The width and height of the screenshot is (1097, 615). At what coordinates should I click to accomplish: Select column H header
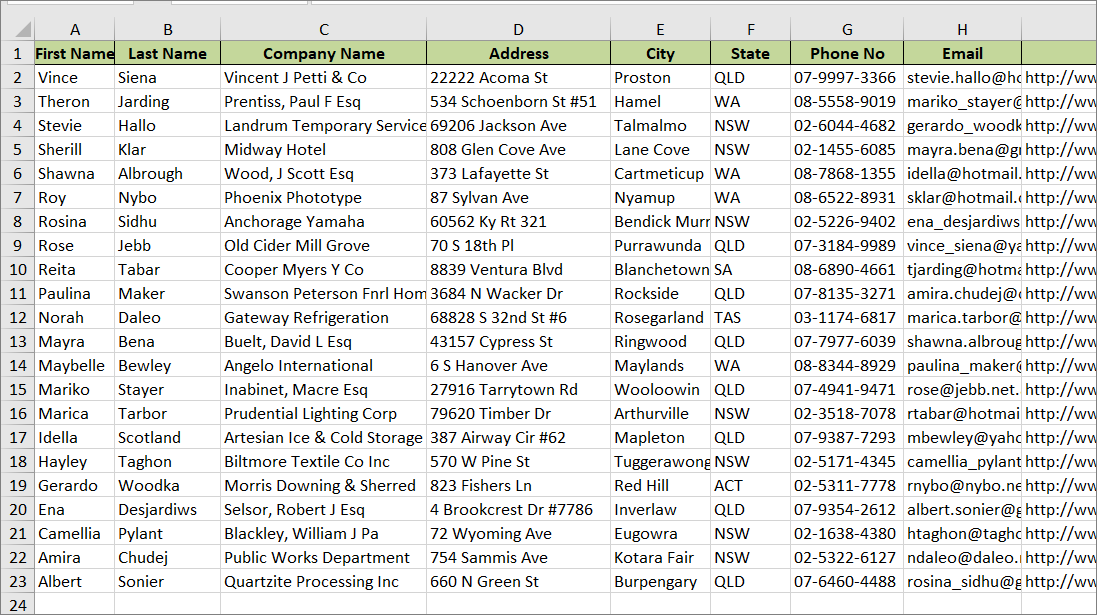[962, 29]
